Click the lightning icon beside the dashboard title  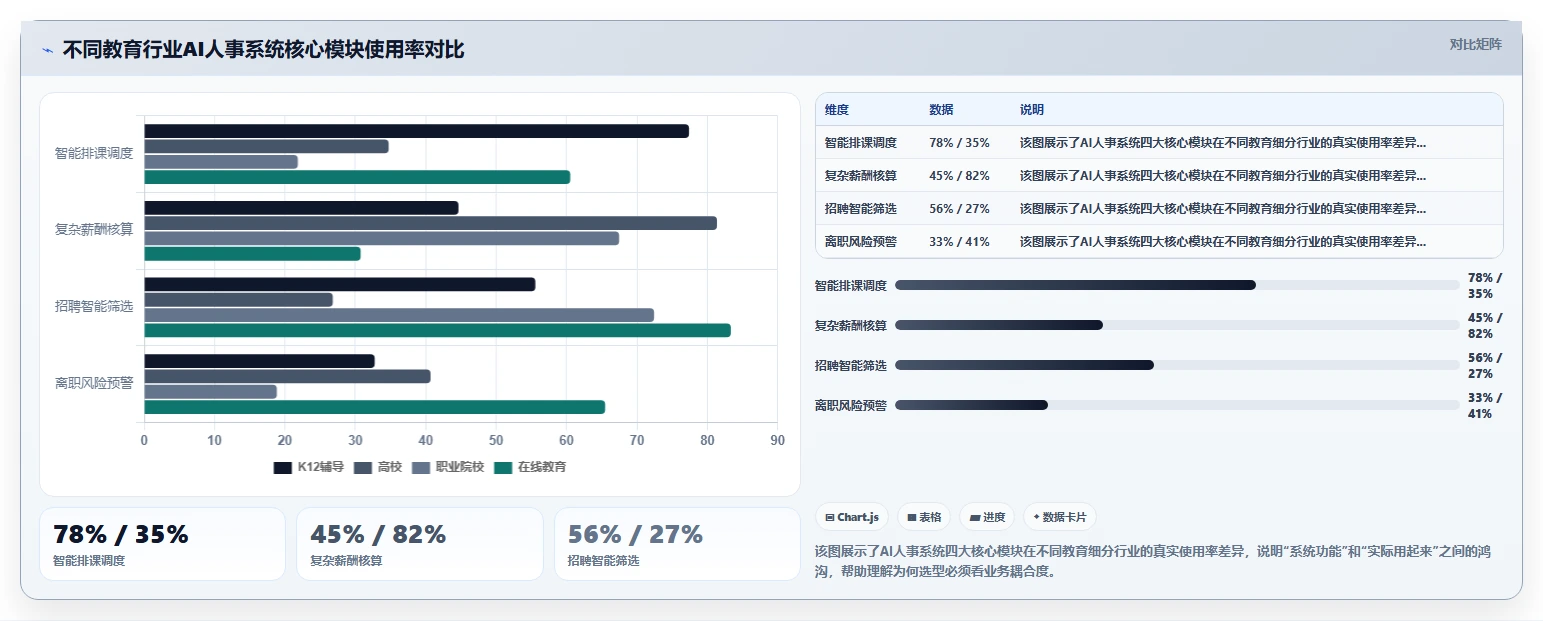pos(48,50)
